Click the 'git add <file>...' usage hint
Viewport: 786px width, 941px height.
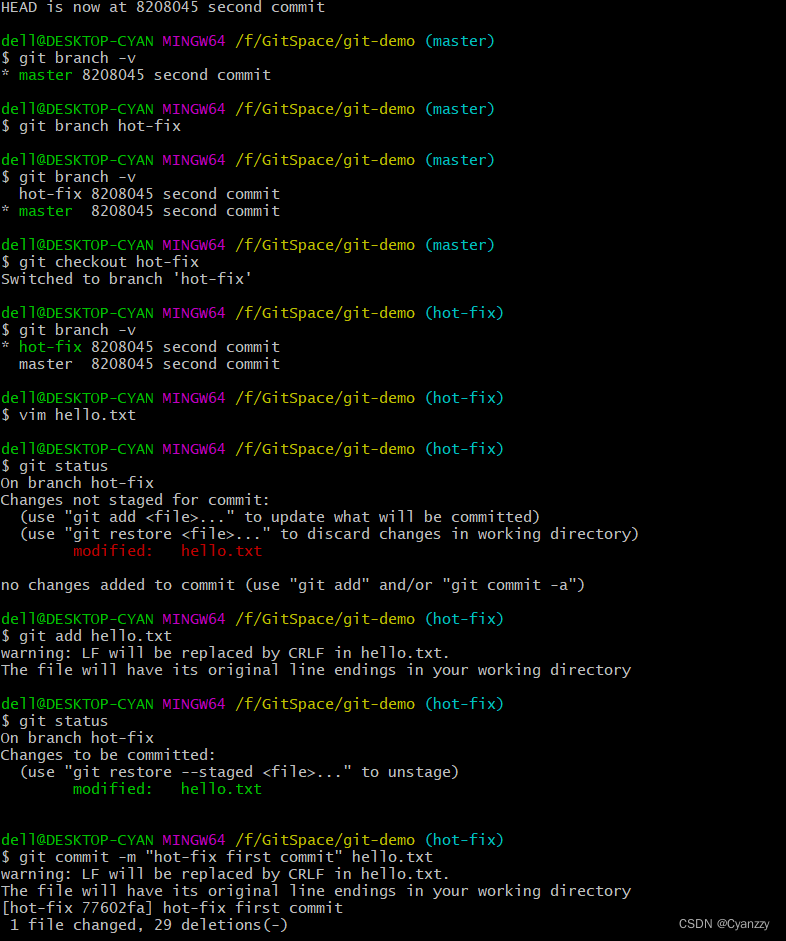pos(280,517)
